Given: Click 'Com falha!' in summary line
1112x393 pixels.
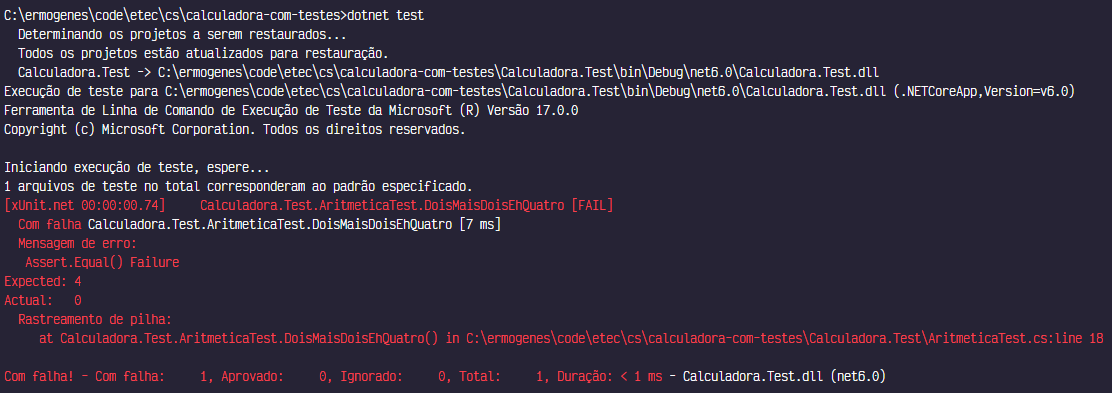Looking at the screenshot, I should [39, 377].
